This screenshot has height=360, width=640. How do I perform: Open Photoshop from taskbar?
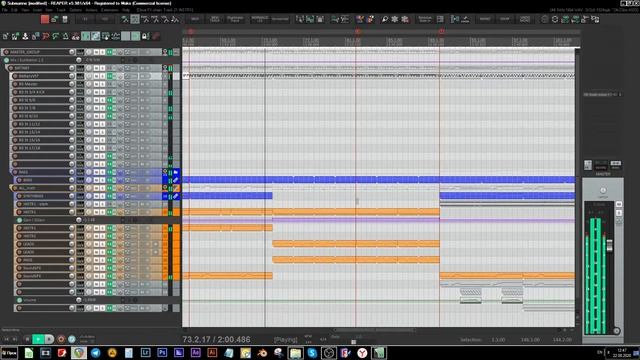click(162, 353)
